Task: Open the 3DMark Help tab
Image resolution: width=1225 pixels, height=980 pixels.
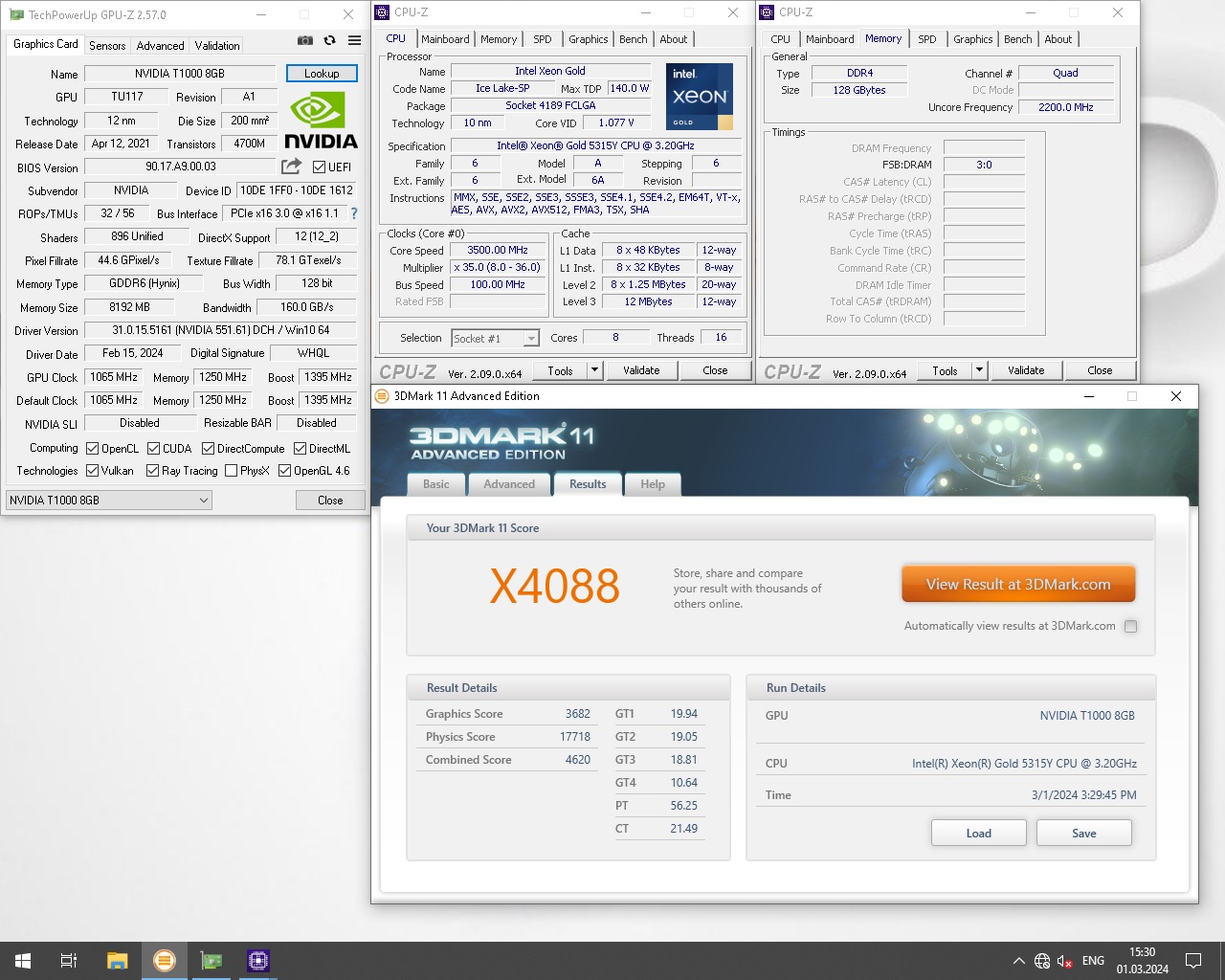Action: pyautogui.click(x=653, y=484)
